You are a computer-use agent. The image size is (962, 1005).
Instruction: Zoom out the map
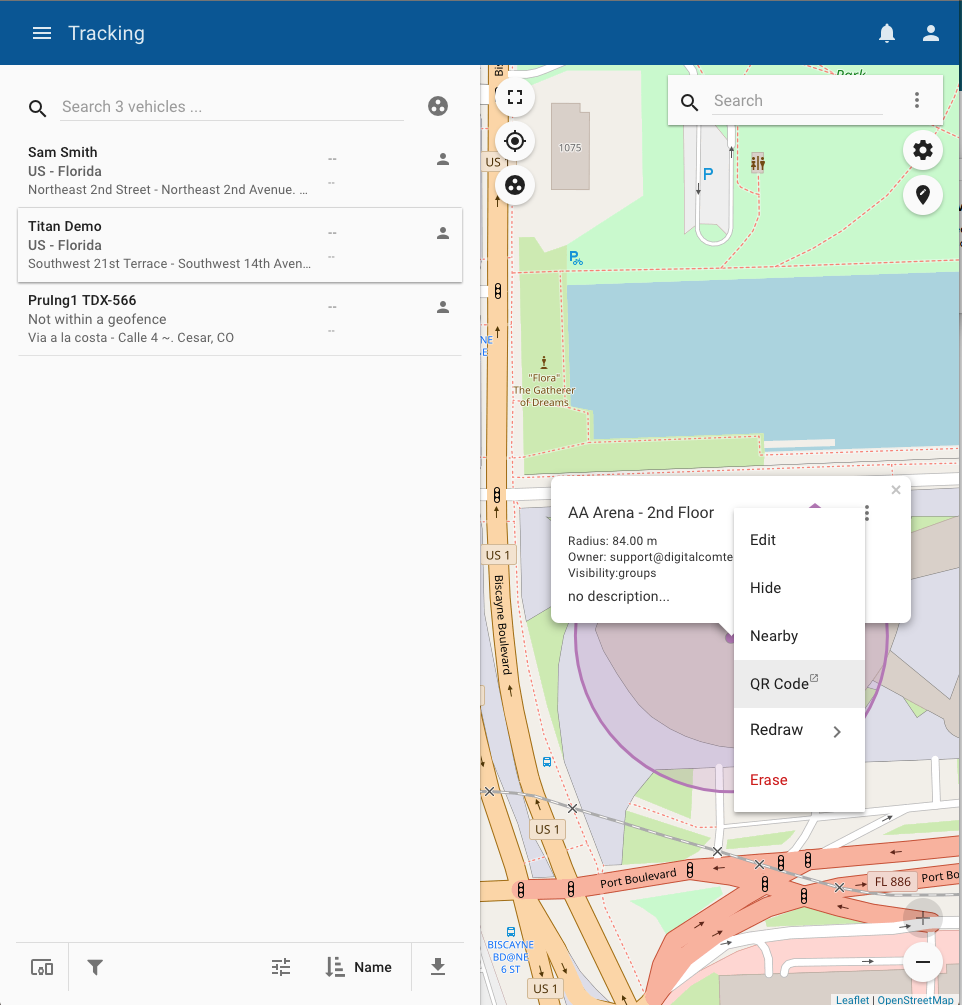point(922,962)
